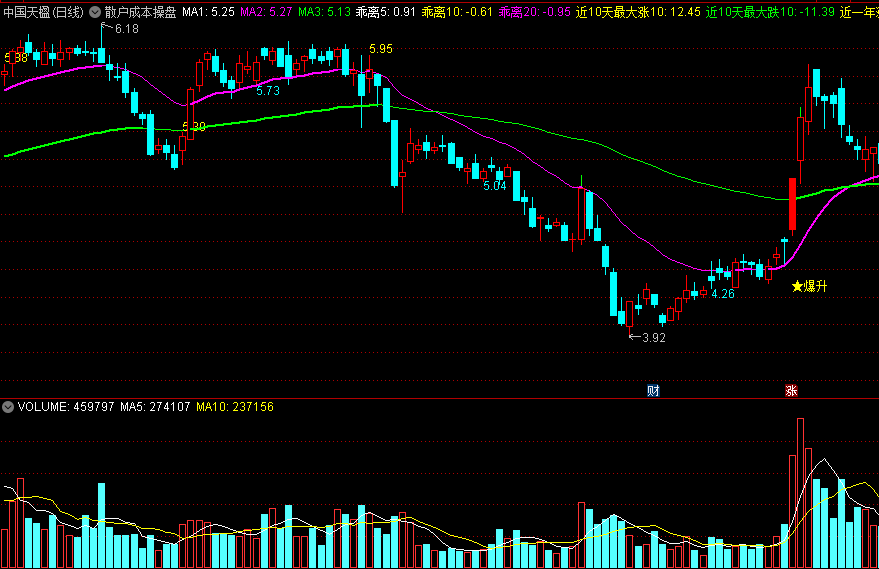Click the 乖离10: -0.61 value
Image resolution: width=879 pixels, height=569 pixels.
457,12
